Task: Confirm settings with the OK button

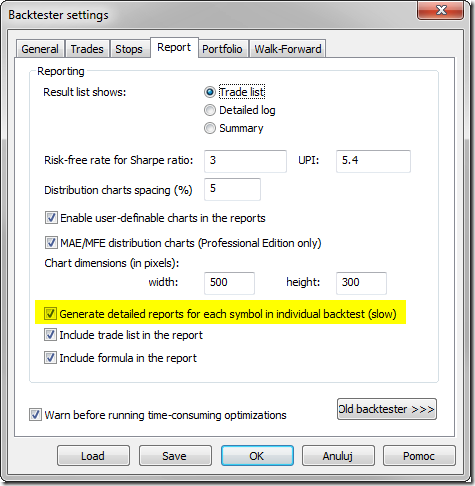Action: (257, 456)
